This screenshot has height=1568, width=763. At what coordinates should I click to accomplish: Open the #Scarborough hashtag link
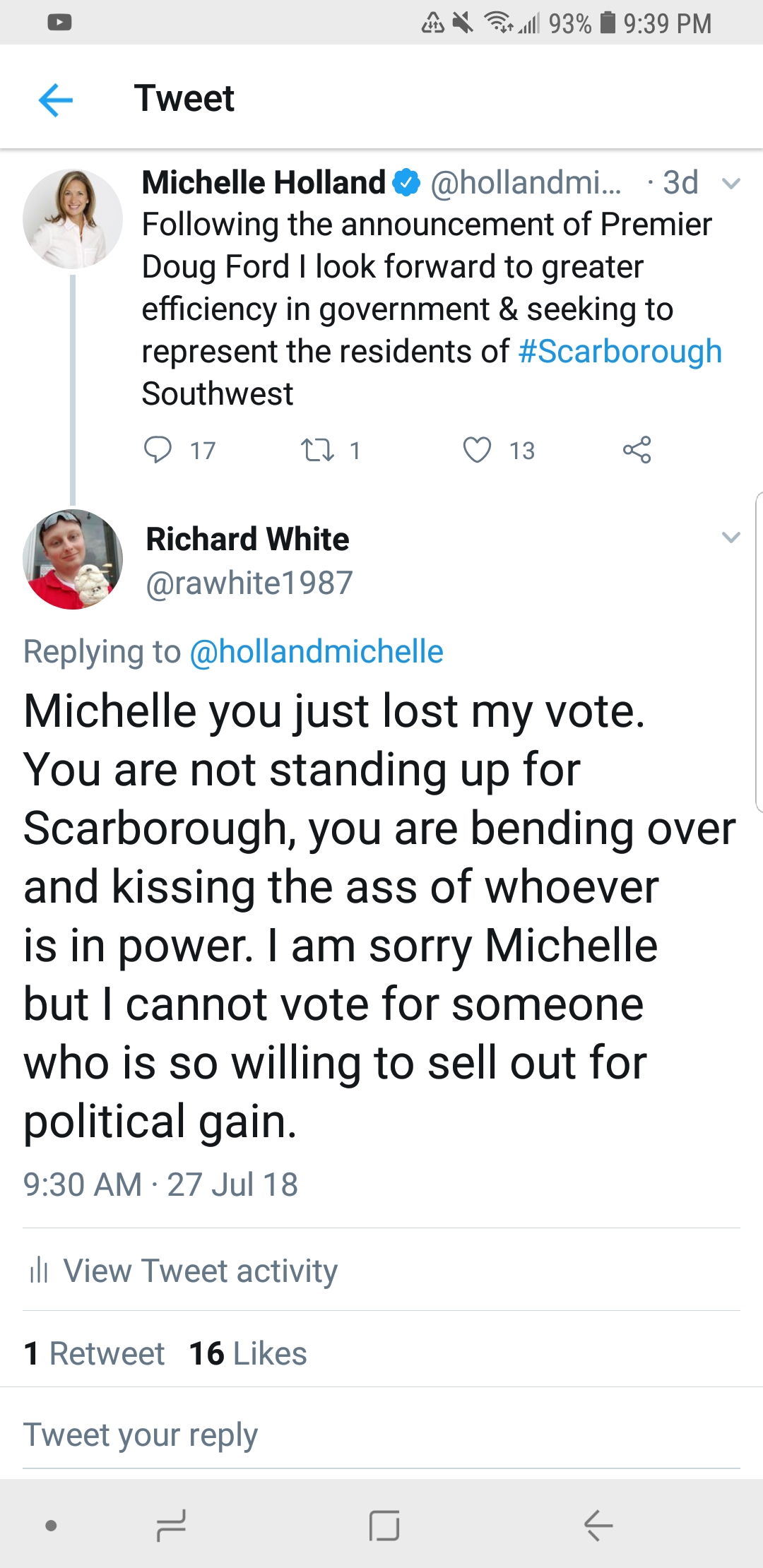(x=620, y=352)
